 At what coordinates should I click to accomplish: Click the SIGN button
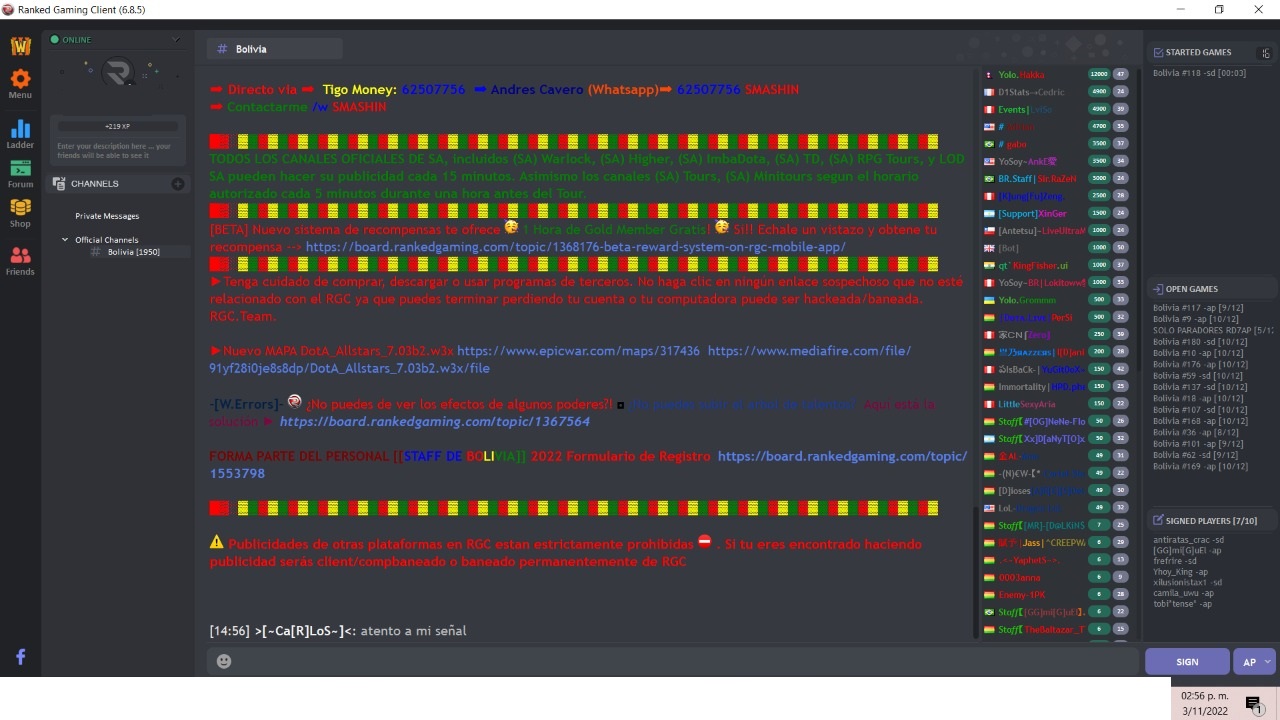1187,662
